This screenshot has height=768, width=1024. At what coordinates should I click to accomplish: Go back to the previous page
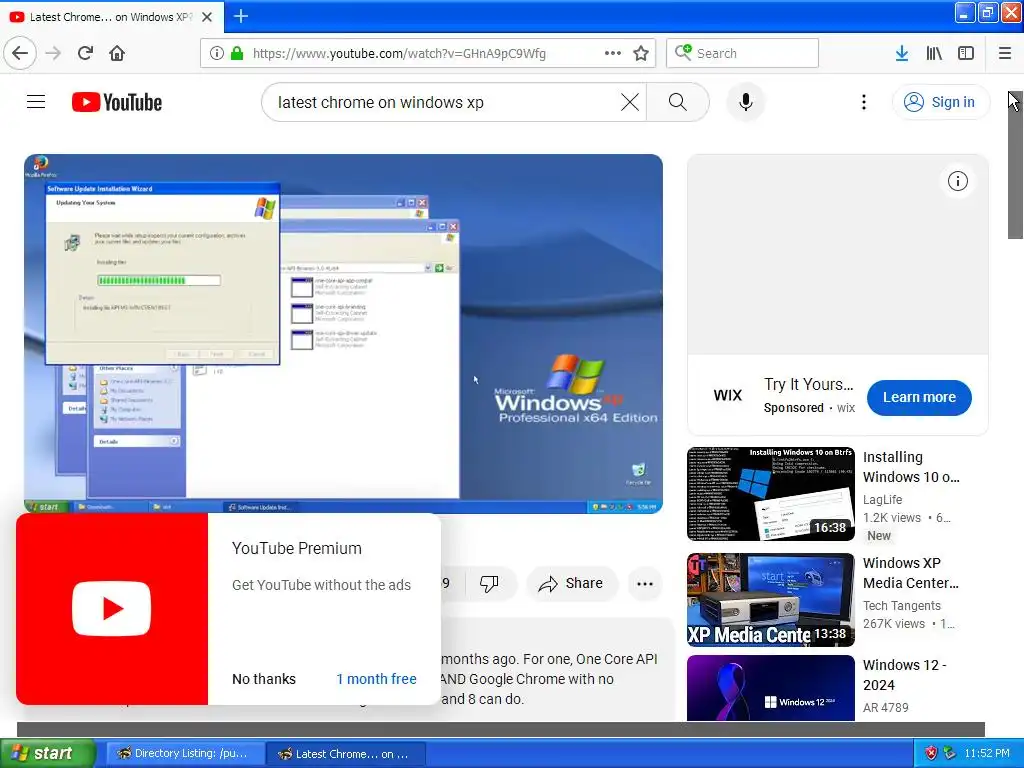[x=20, y=53]
